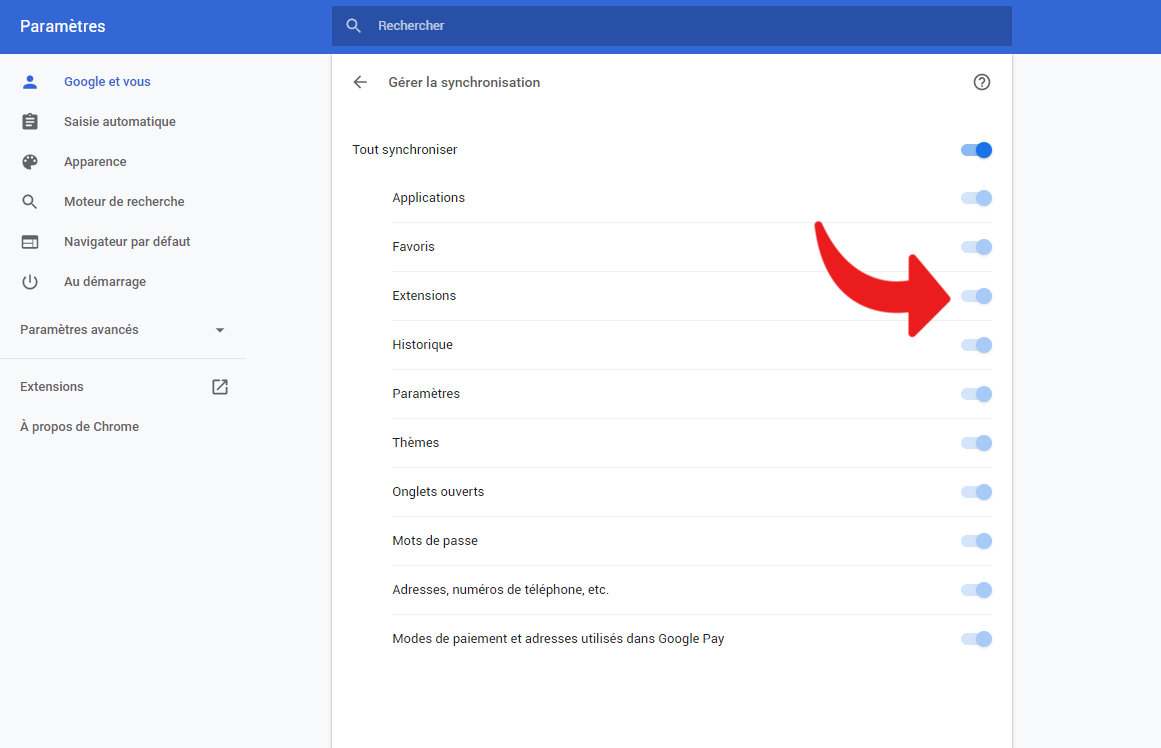
Task: Open Moteur de recherche section
Action: point(123,201)
